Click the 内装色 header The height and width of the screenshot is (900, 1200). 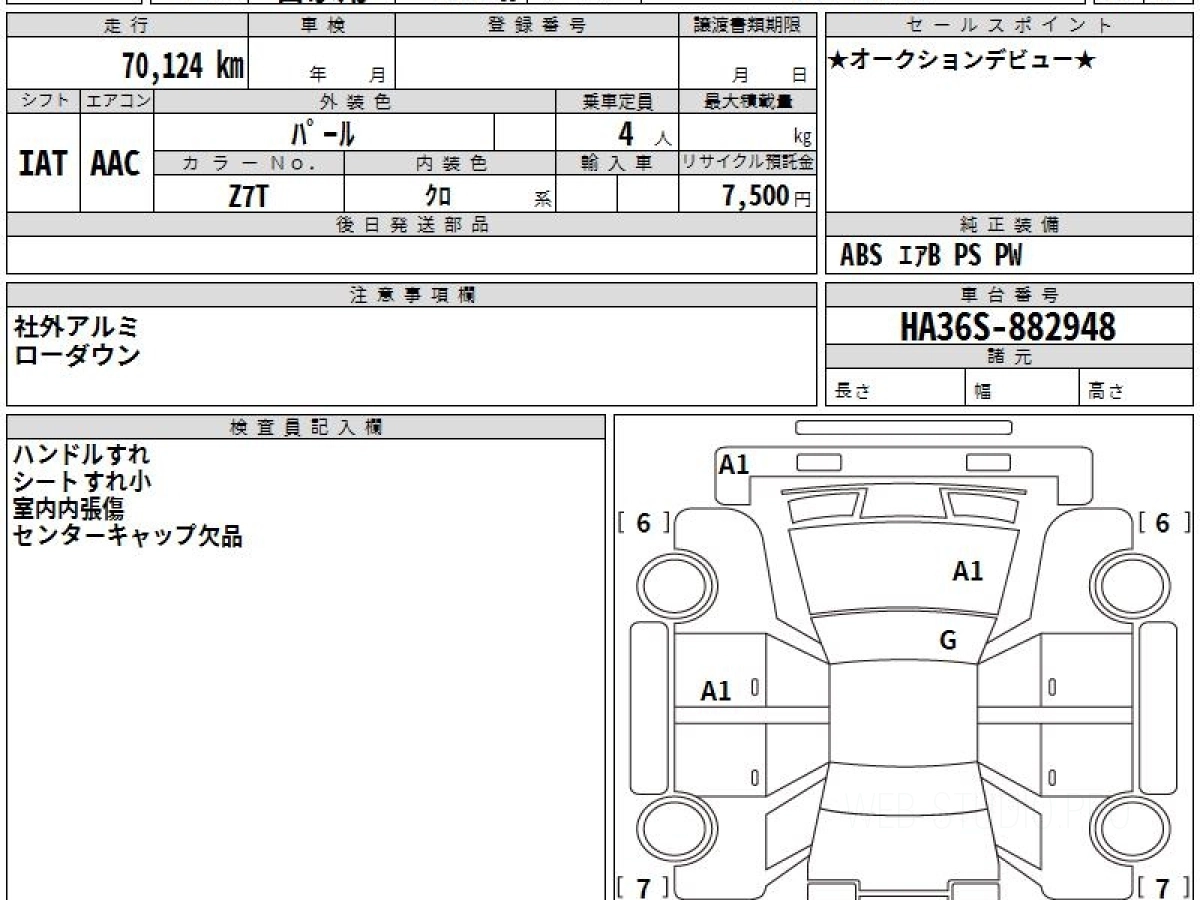point(450,163)
